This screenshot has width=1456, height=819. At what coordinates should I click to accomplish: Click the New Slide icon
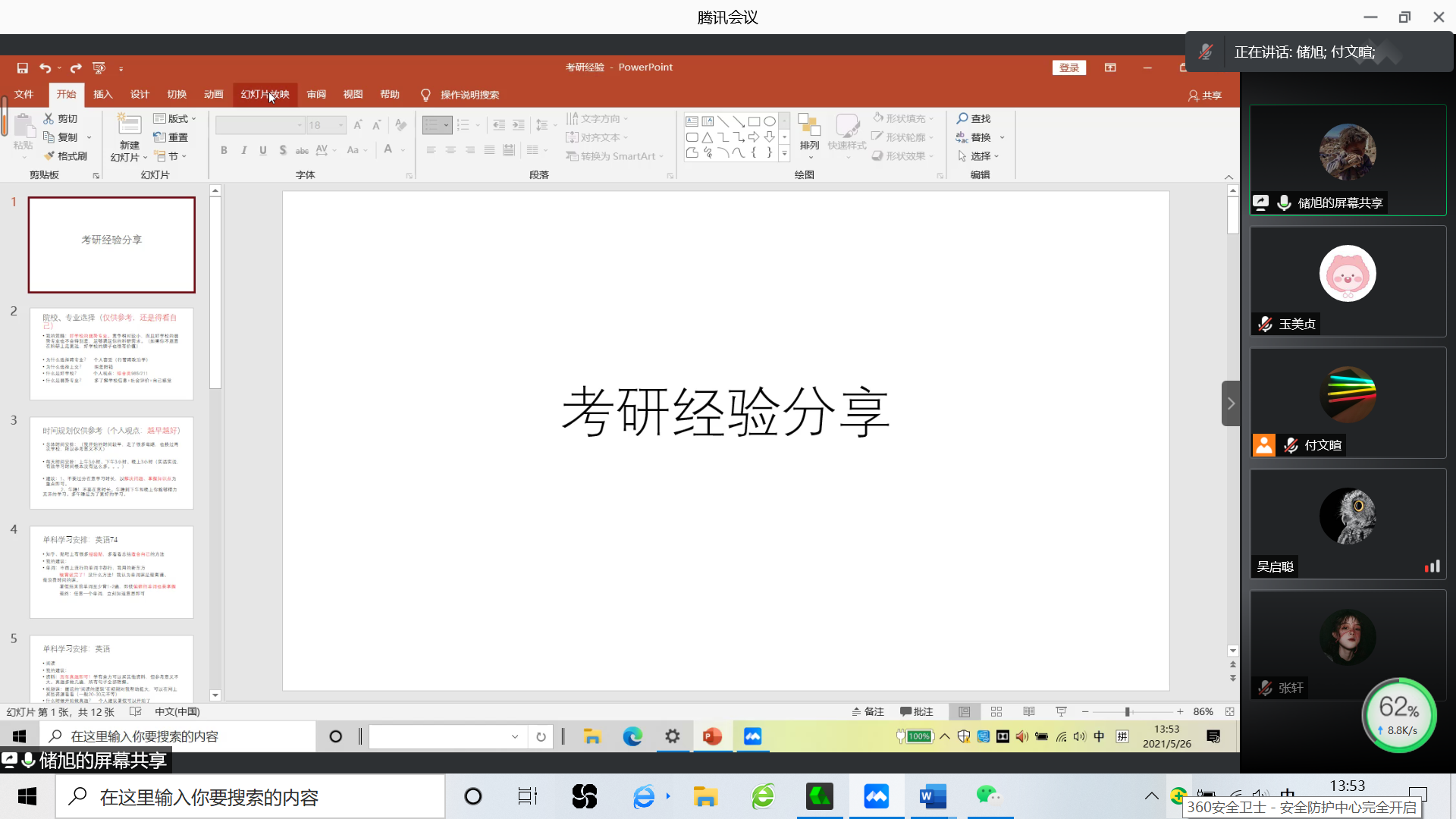tap(130, 126)
